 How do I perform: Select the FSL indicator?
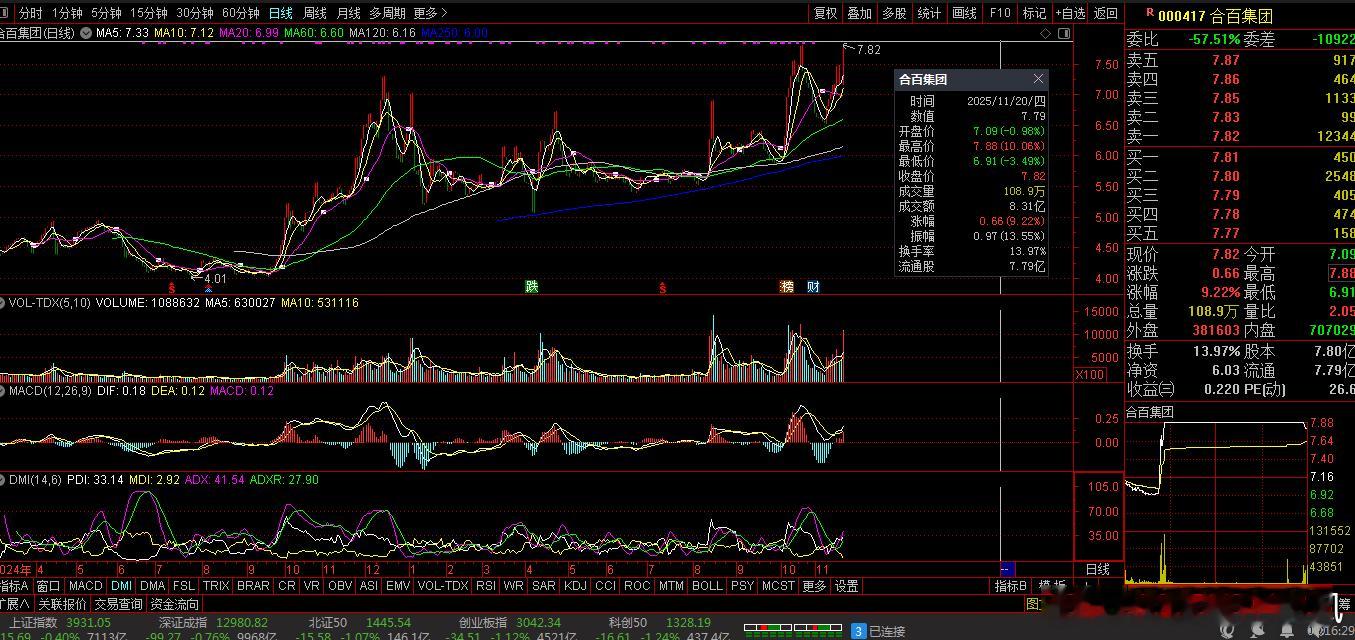click(x=184, y=586)
